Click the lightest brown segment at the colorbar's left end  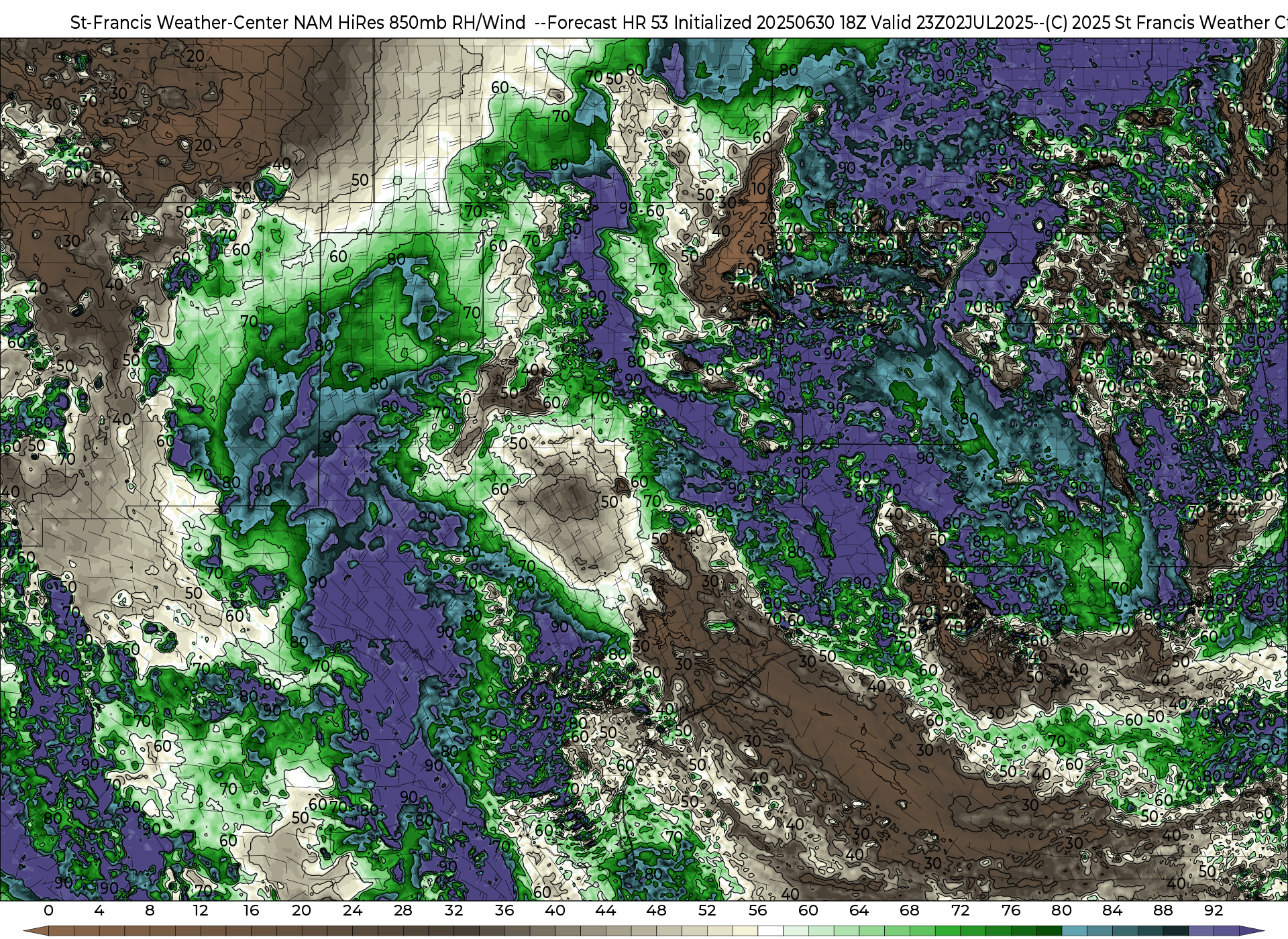pyautogui.click(x=62, y=931)
